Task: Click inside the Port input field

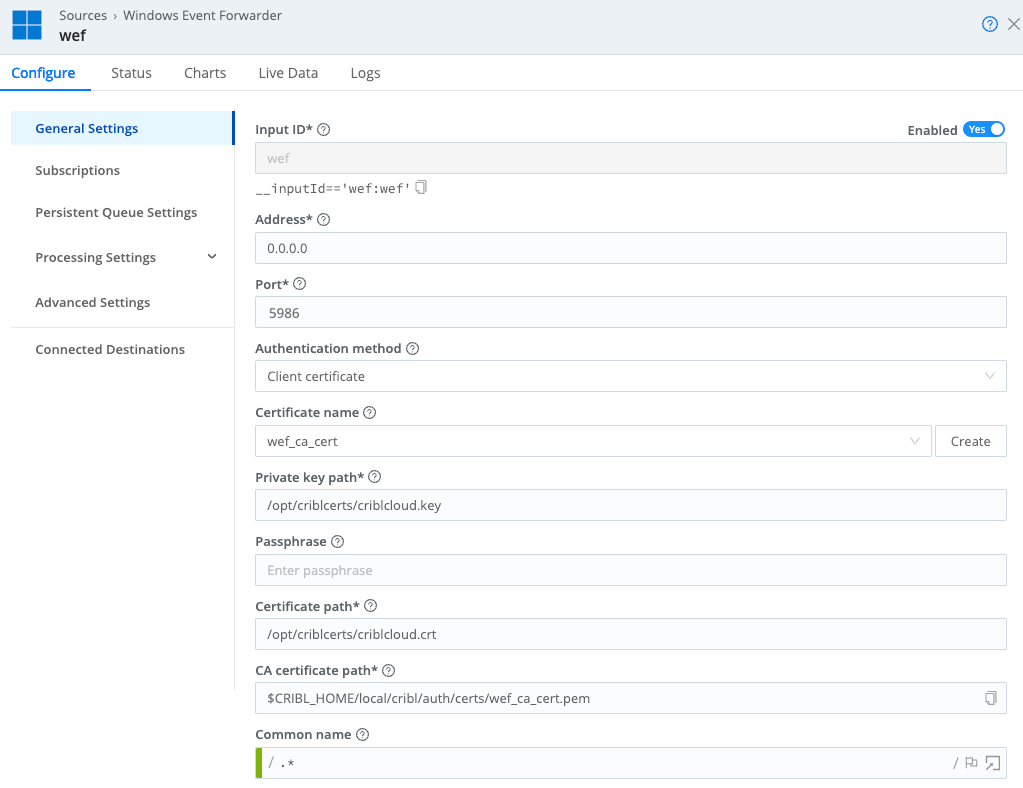Action: [x=630, y=311]
